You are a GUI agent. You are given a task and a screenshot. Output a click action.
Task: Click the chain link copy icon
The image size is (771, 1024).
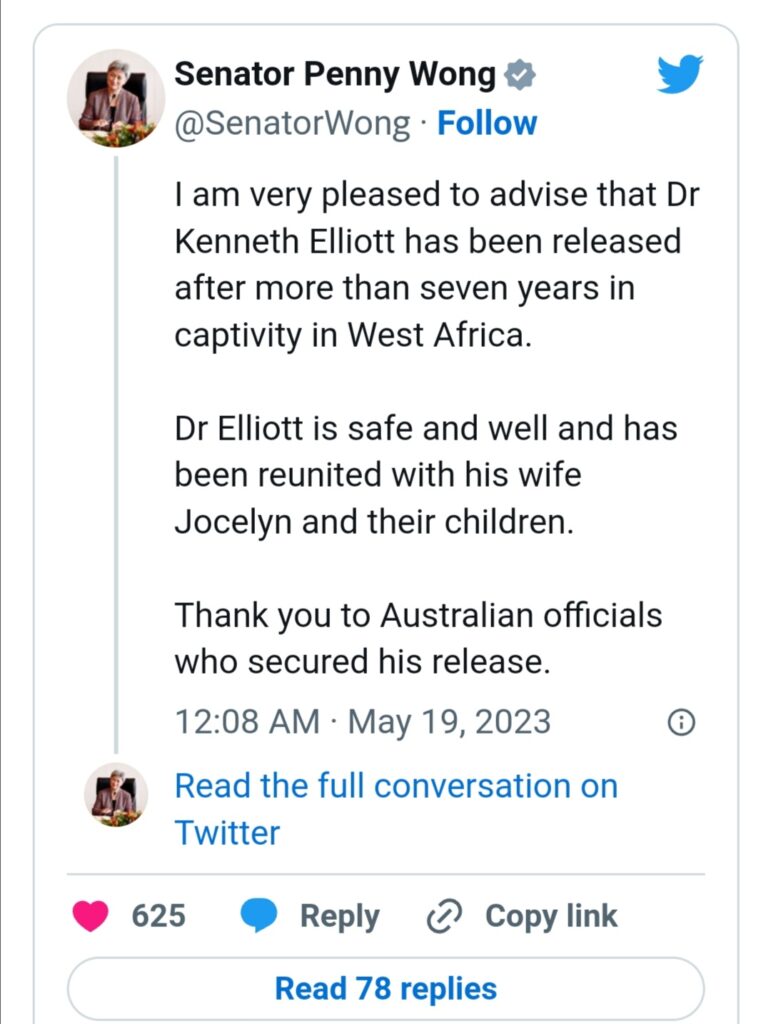tap(443, 917)
